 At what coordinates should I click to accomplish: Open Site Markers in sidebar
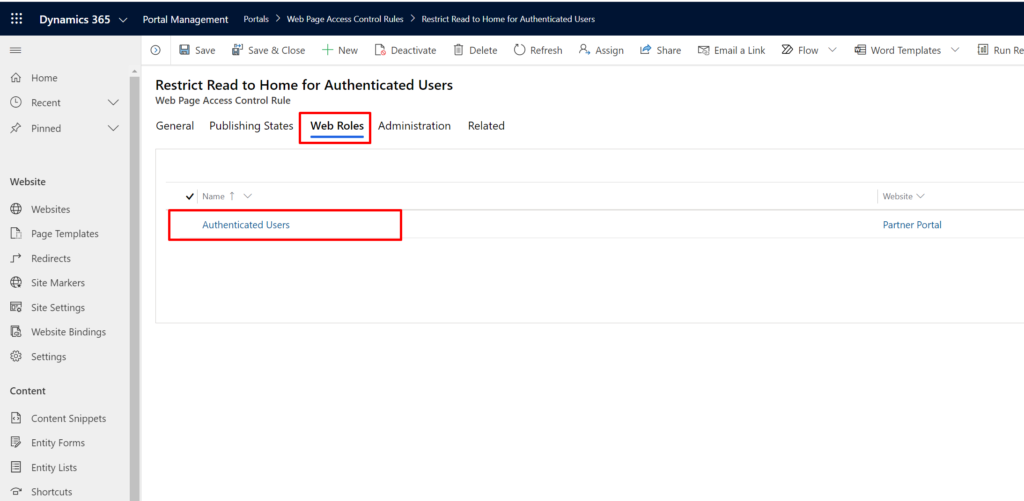[58, 283]
